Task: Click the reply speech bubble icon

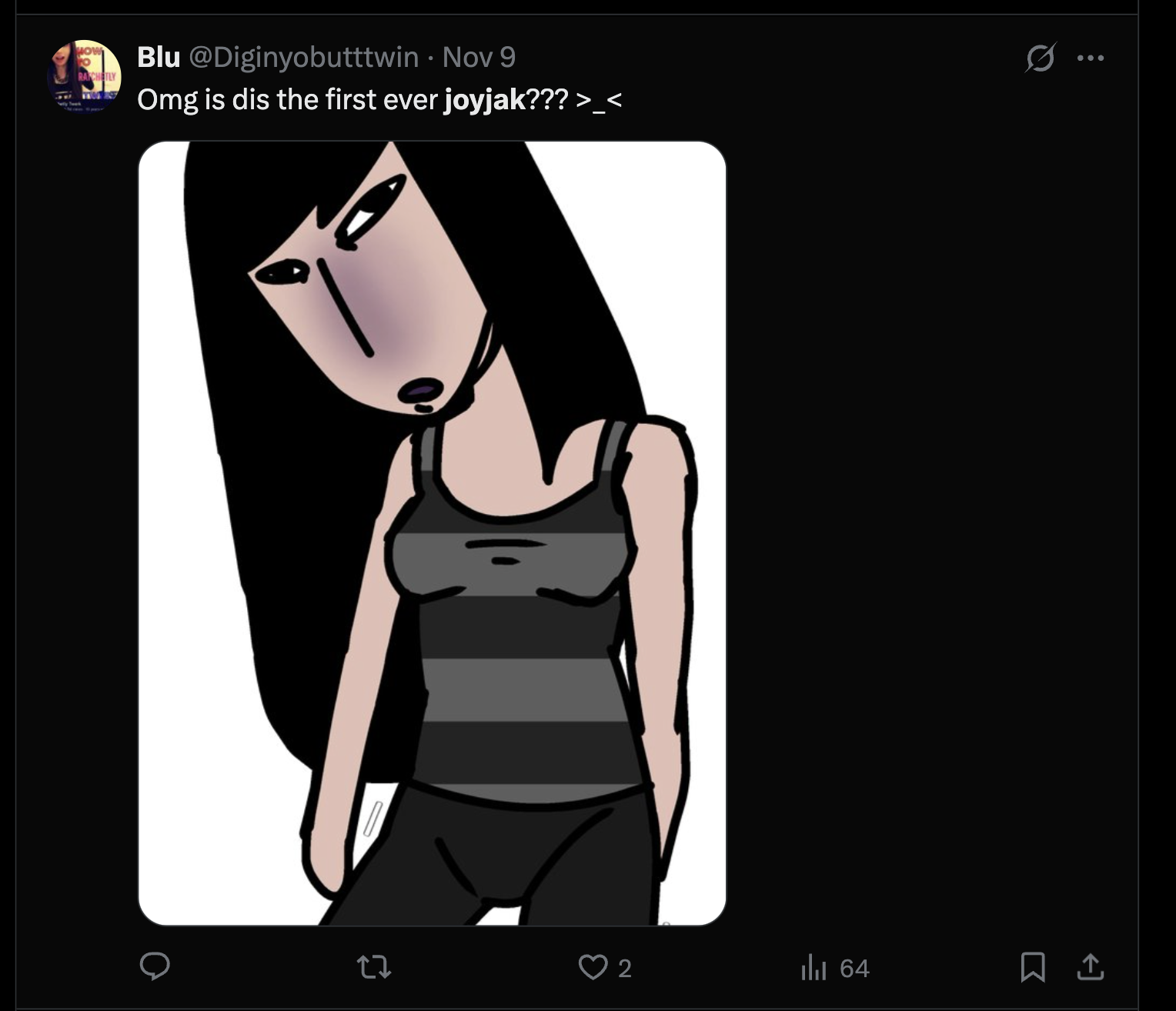Action: click(x=155, y=966)
